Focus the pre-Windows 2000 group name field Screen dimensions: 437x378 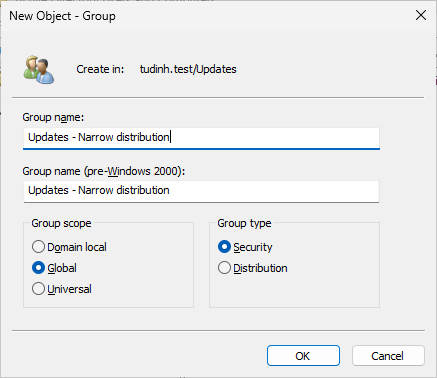point(201,191)
